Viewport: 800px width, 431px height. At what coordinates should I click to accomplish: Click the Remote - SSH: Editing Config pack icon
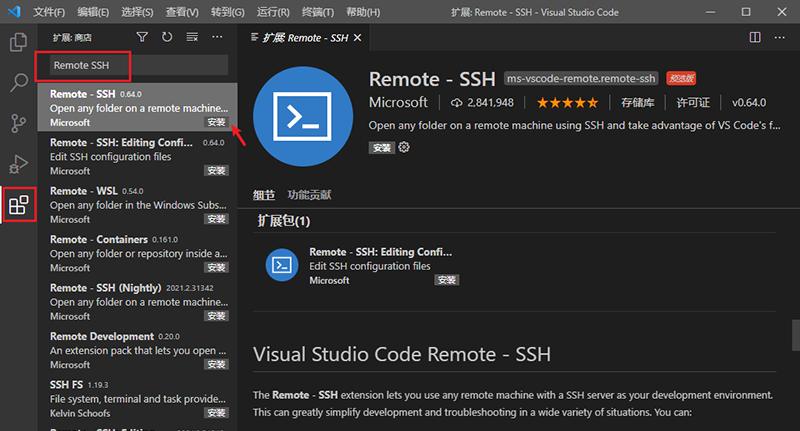tap(282, 265)
